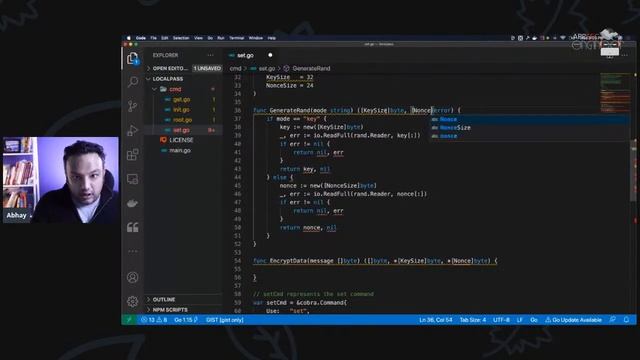
Task: Click the editor minimap
Action: click(616, 94)
